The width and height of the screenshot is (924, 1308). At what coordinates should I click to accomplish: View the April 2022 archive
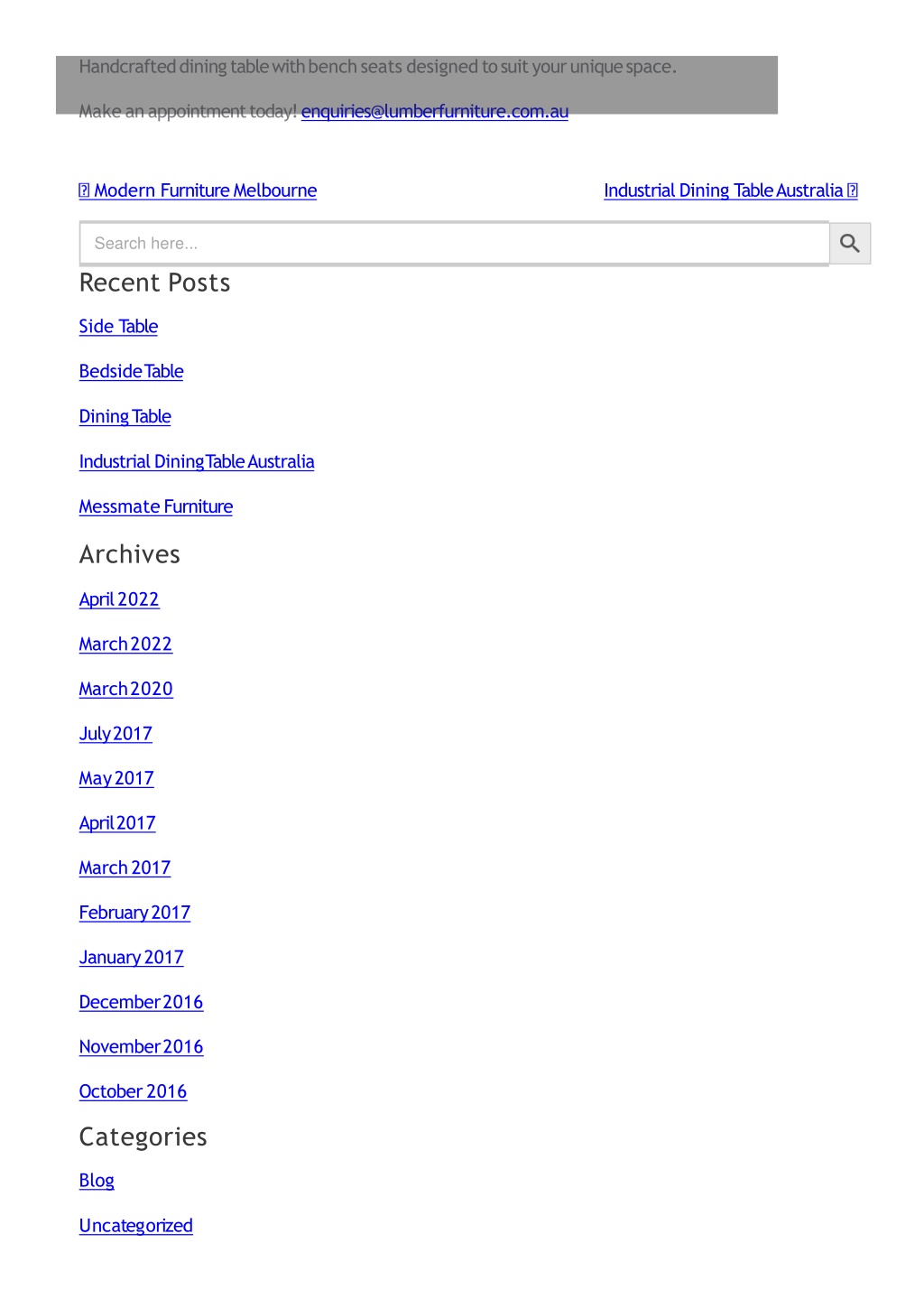tap(119, 599)
